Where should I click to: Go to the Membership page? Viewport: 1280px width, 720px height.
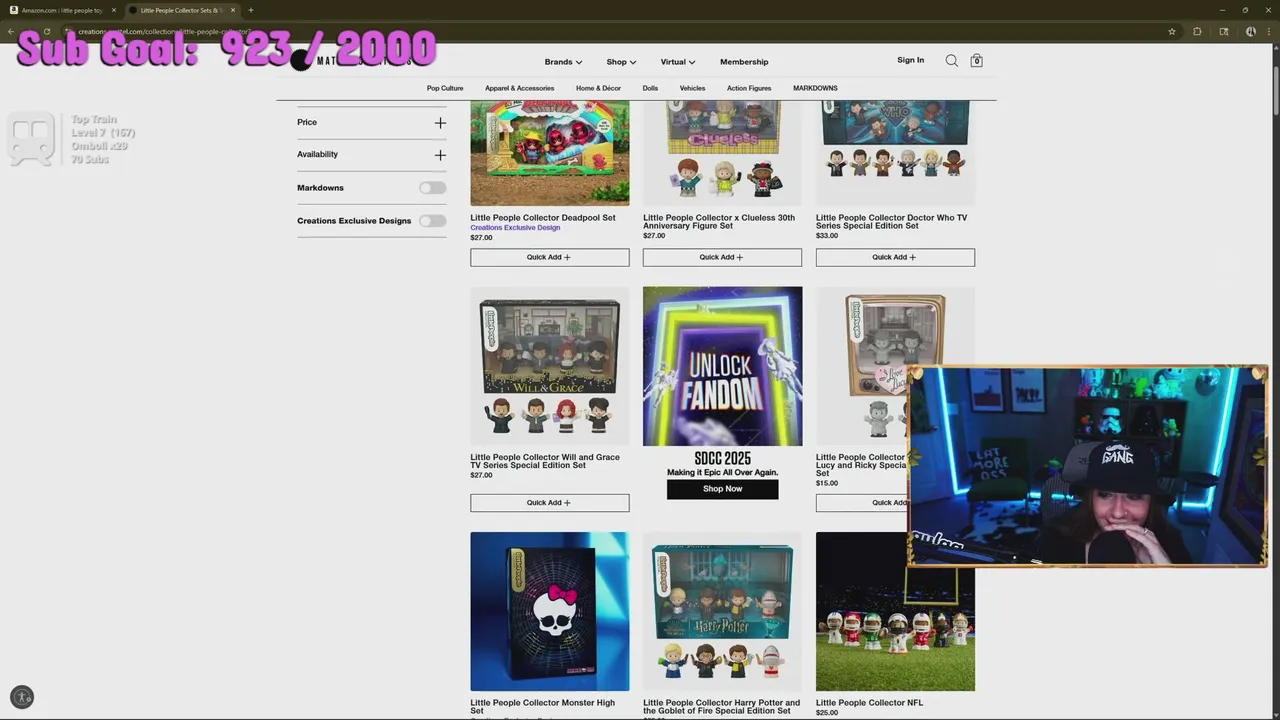click(744, 62)
